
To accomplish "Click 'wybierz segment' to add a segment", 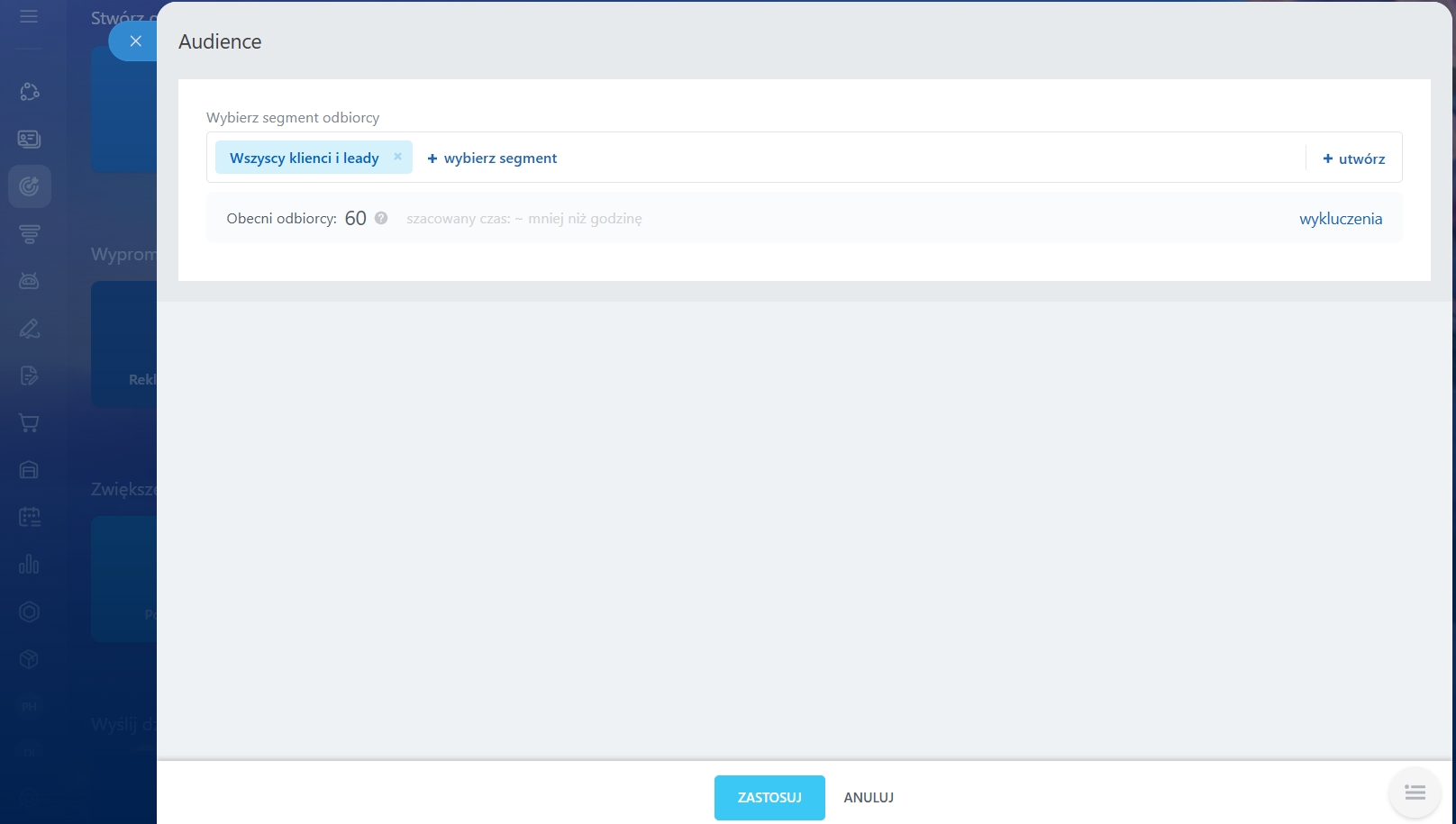I will (492, 158).
